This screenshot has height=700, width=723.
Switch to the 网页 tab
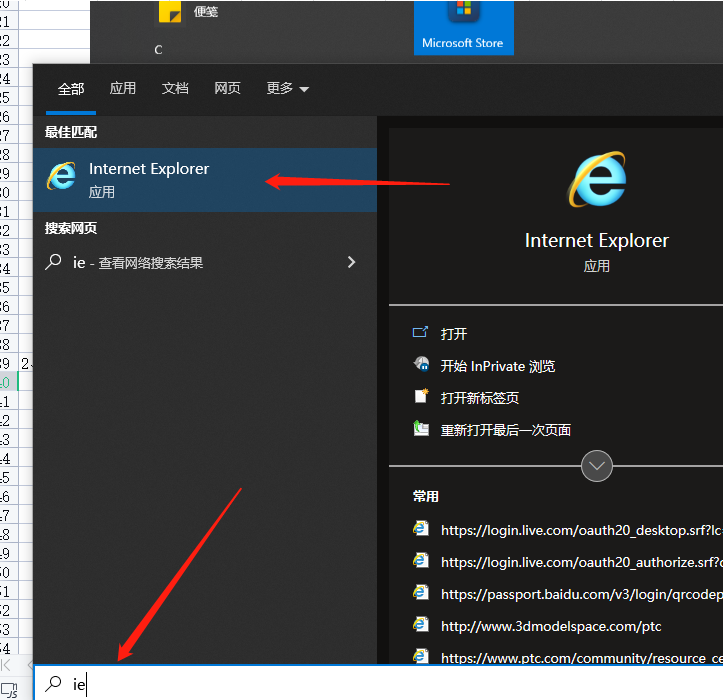pyautogui.click(x=227, y=88)
